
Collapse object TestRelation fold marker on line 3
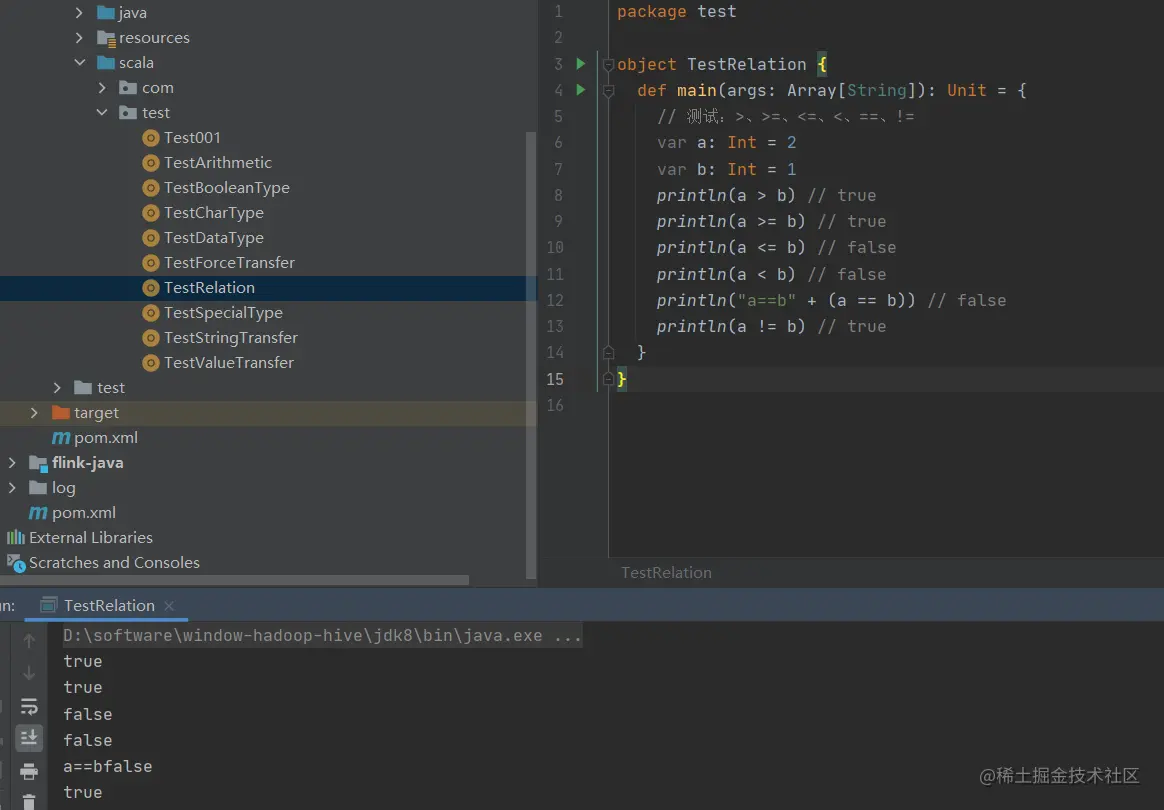click(608, 65)
